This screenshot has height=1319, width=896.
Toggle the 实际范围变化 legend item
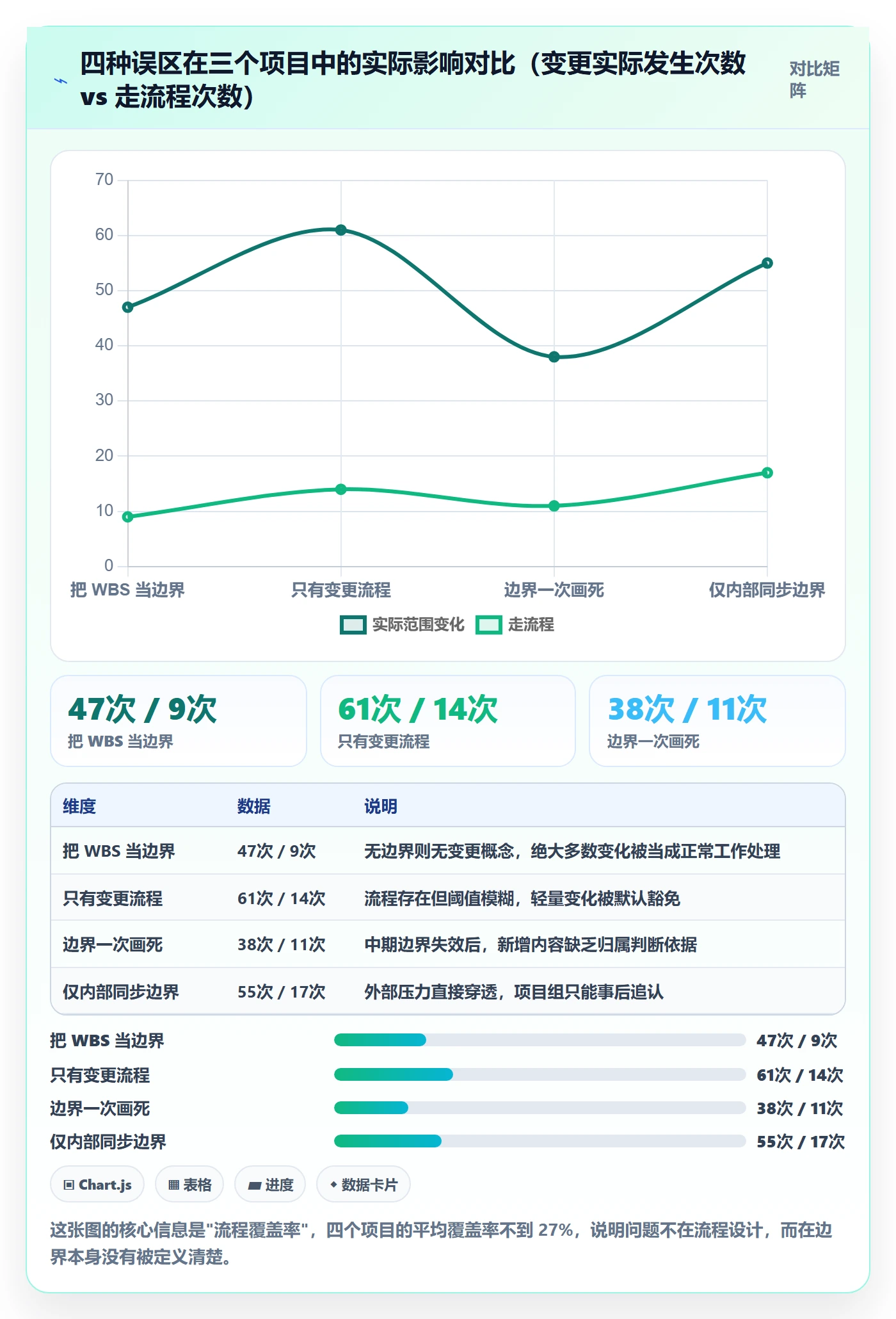coord(403,624)
